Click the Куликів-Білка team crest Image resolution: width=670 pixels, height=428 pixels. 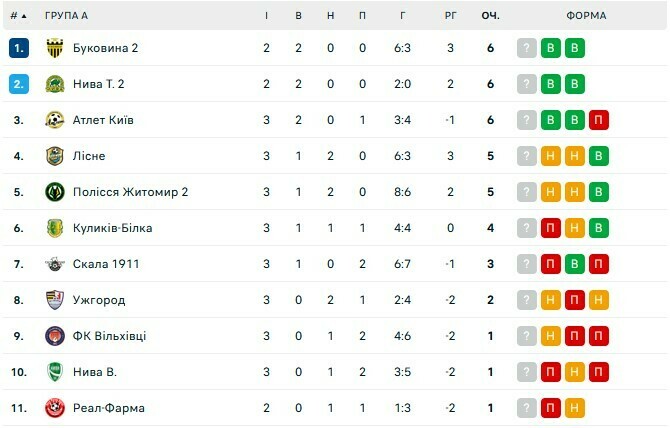click(x=54, y=228)
